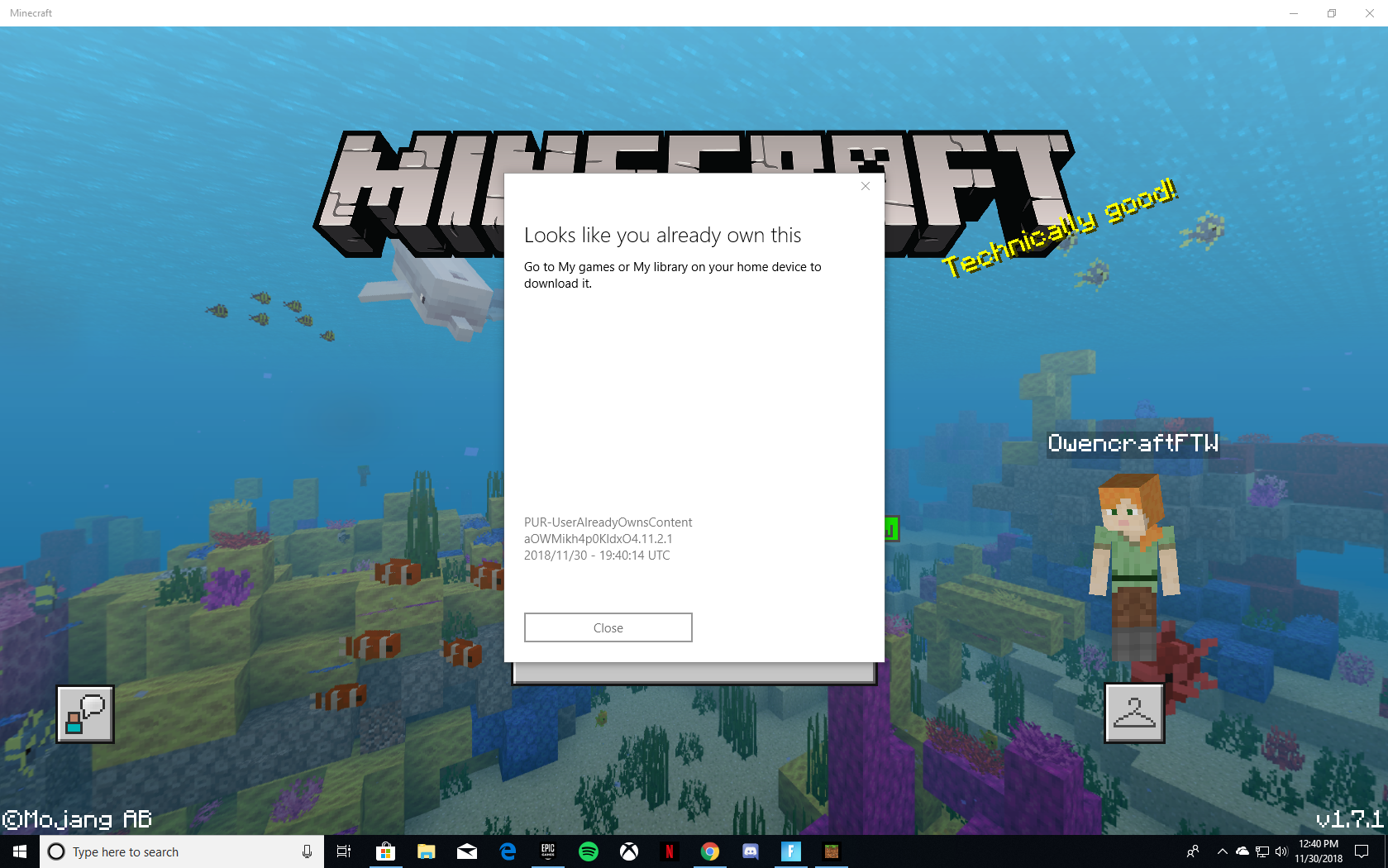Click the code 'aOWMikh4p0KldxO4.11.2.1'

click(x=598, y=539)
